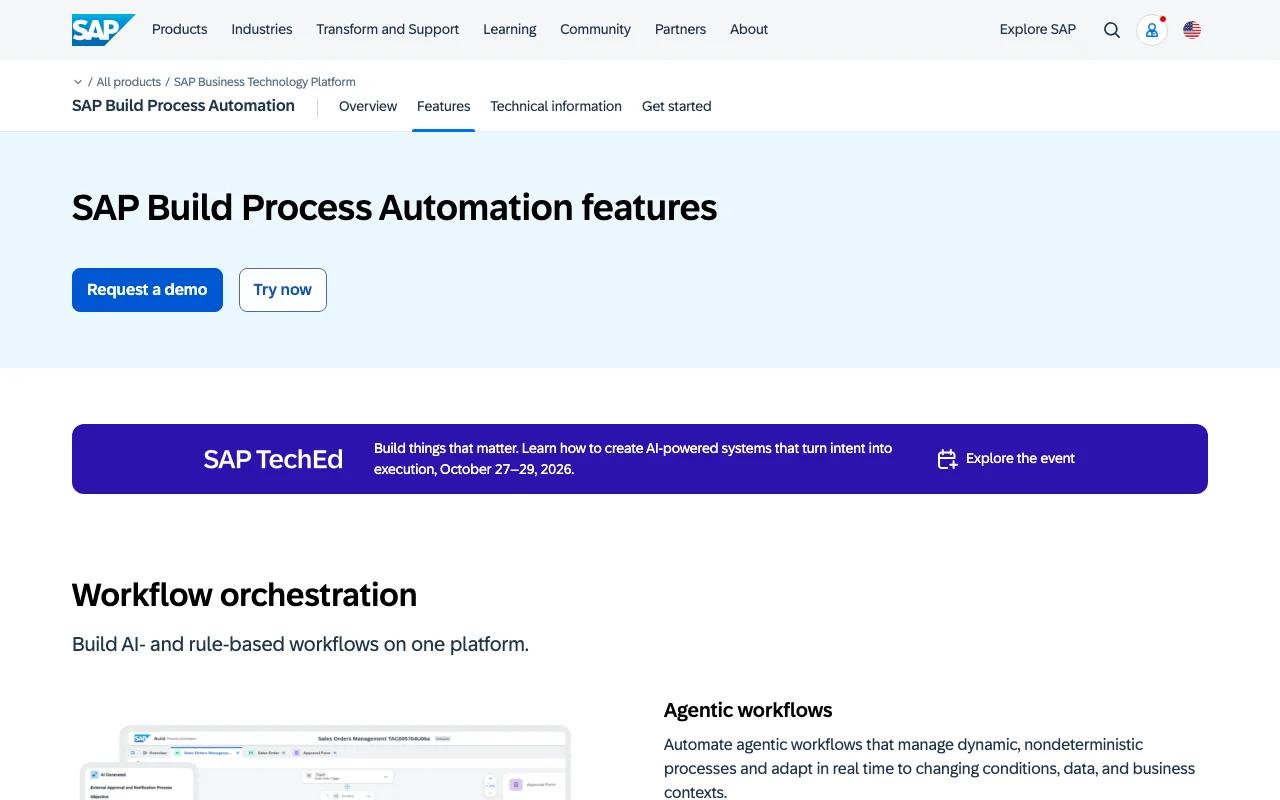Expand the breadcrumb chevron dropdown
The height and width of the screenshot is (800, 1280).
(x=78, y=82)
